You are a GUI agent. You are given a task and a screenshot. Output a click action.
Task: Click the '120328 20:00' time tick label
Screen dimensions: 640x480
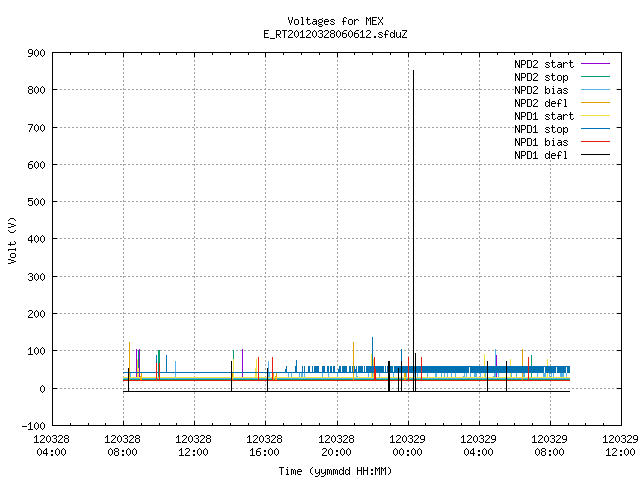[x=336, y=446]
